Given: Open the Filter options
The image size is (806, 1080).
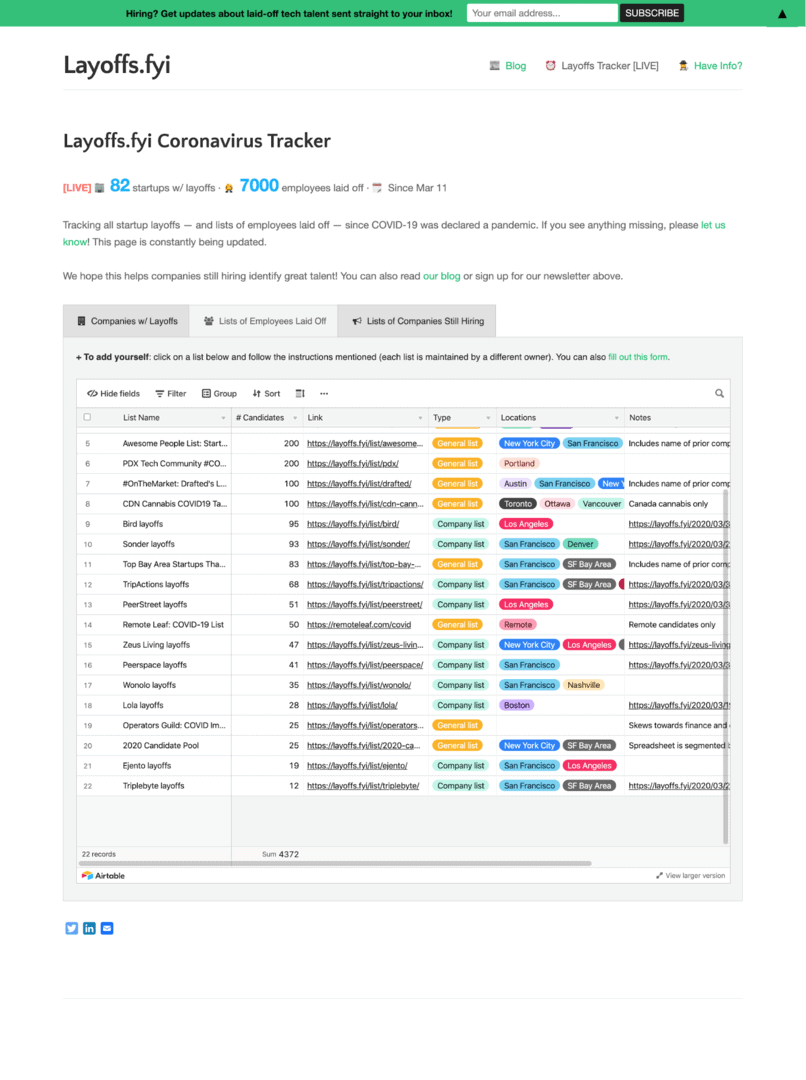Looking at the screenshot, I should [170, 393].
